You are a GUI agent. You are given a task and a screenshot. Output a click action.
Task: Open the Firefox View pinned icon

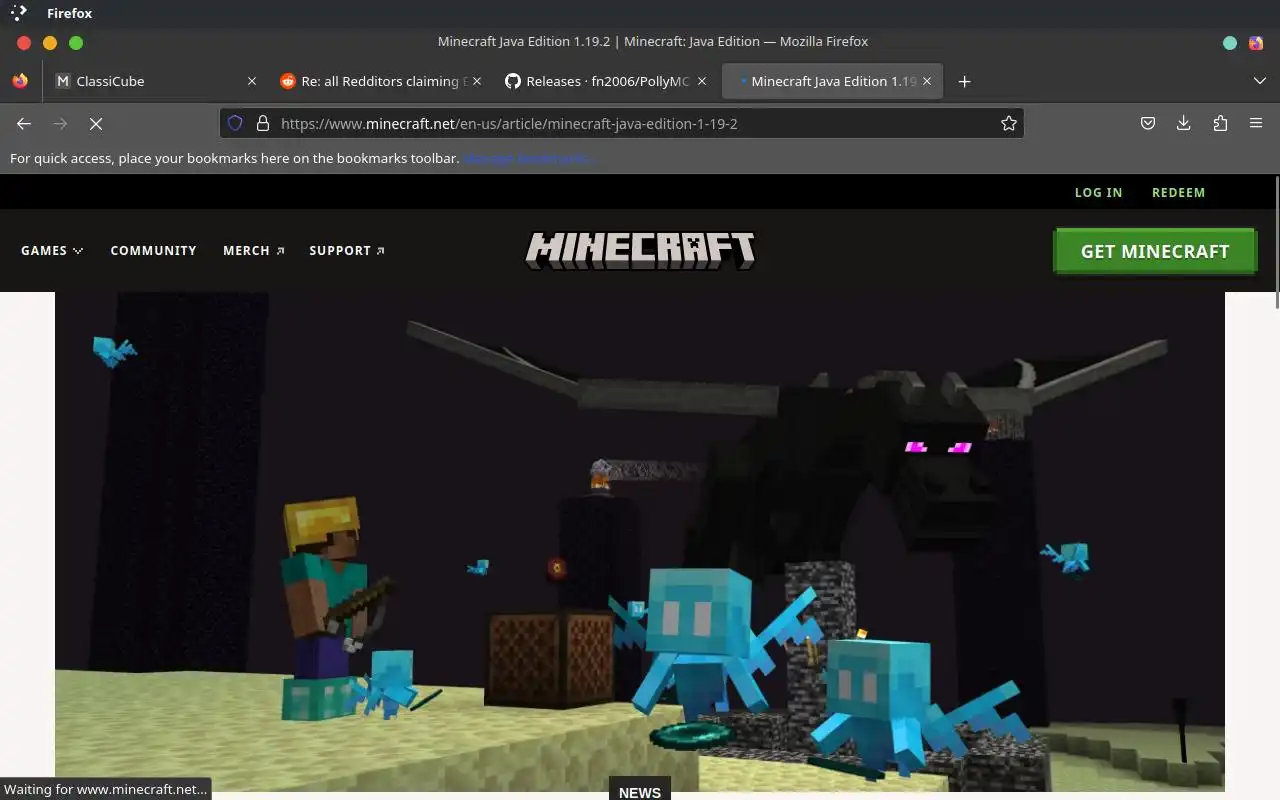pos(20,81)
